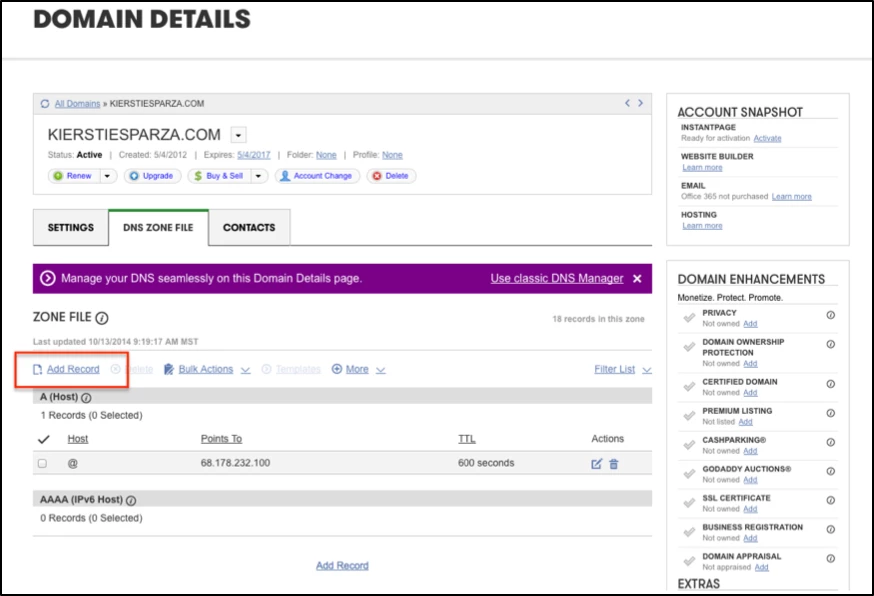Check the @ record checkbox

(42, 463)
